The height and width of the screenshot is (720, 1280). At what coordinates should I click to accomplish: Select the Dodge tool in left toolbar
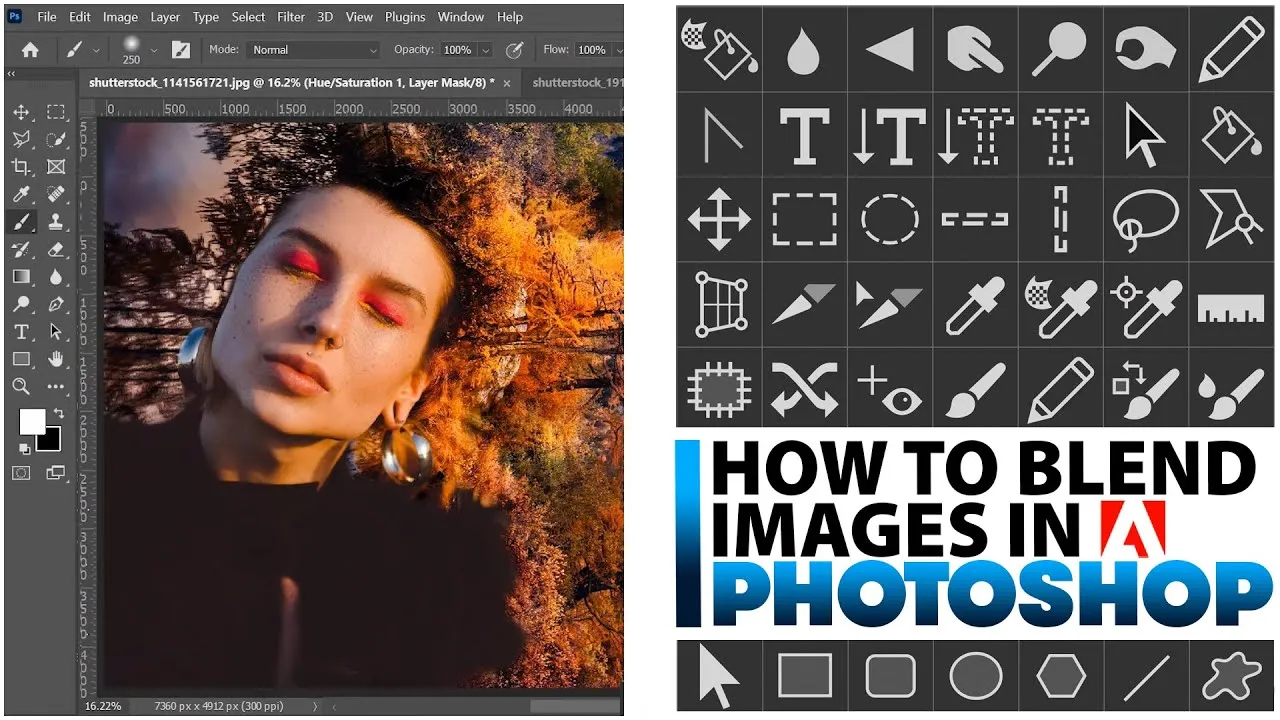point(21,304)
